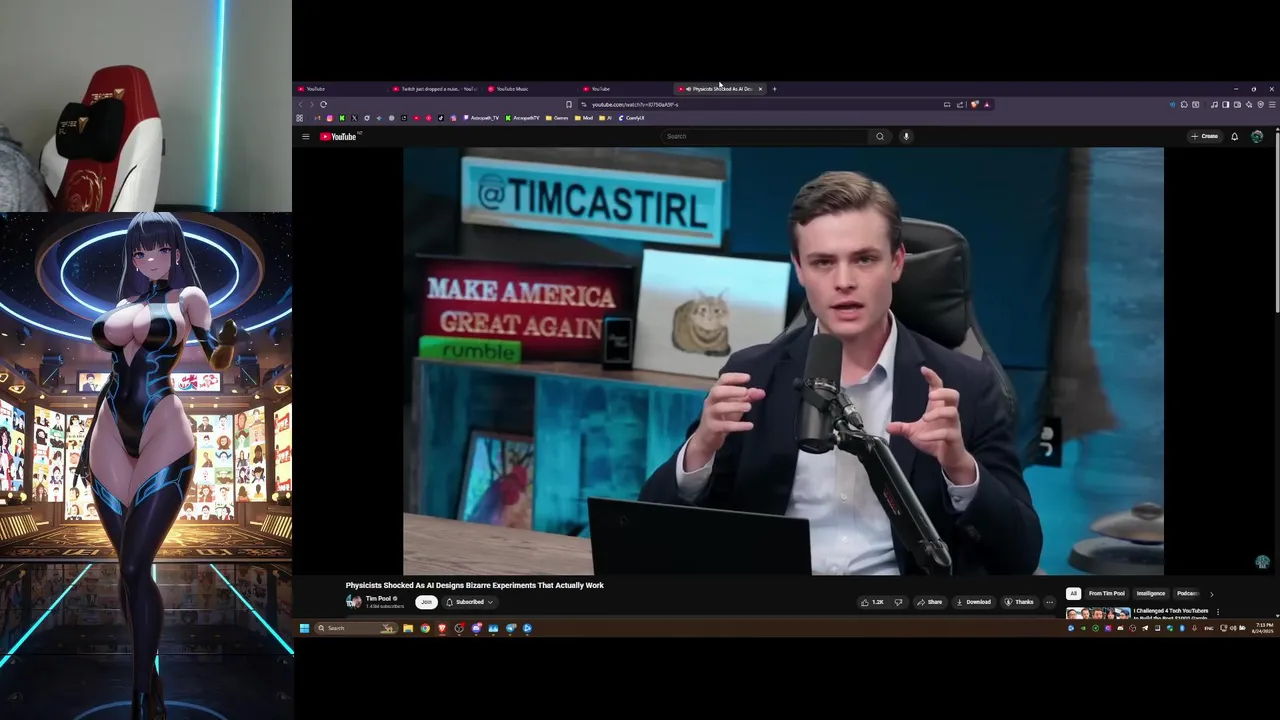Open the Leo AI star icon
This screenshot has height=720, width=1280.
click(x=1249, y=105)
